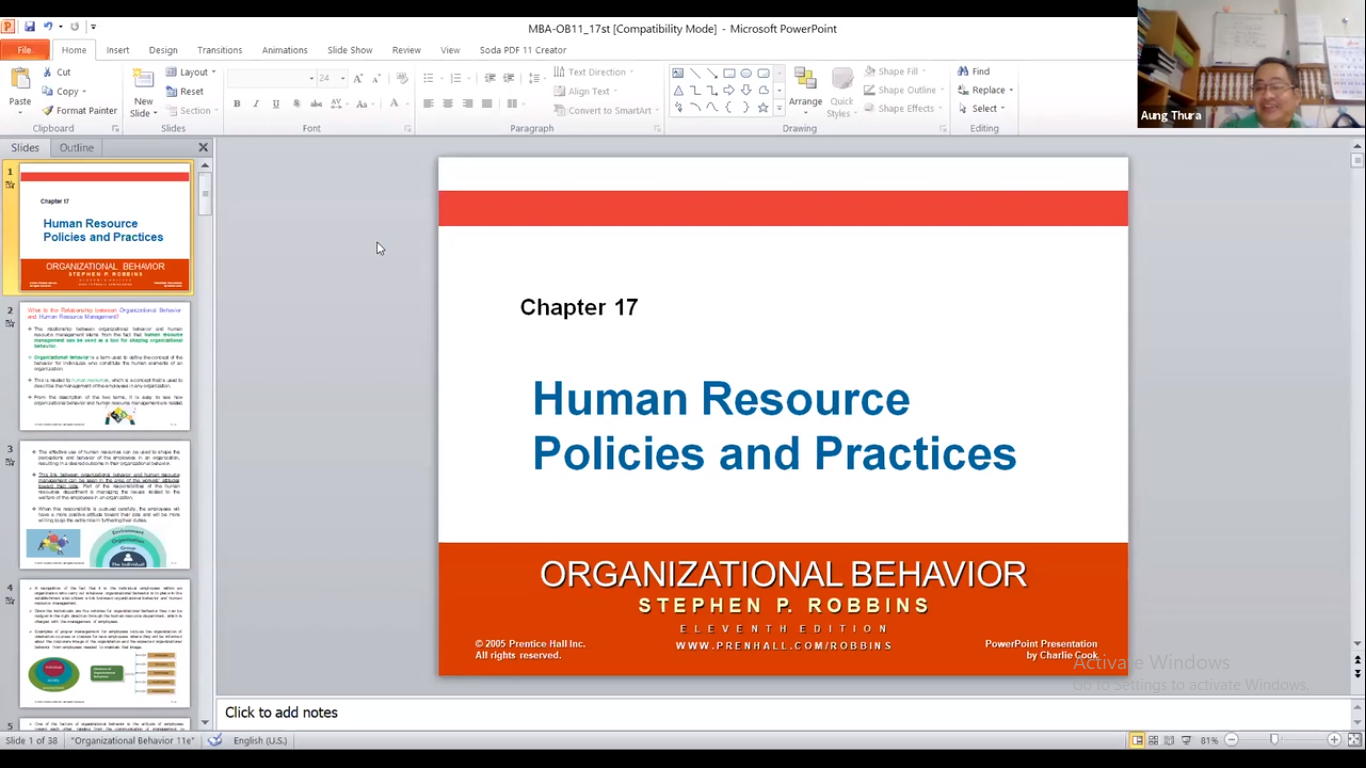
Task: Align text left
Action: 429,104
